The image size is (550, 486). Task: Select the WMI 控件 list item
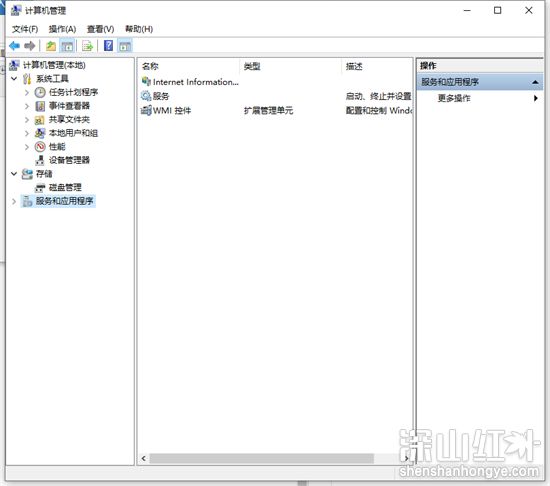pos(172,111)
